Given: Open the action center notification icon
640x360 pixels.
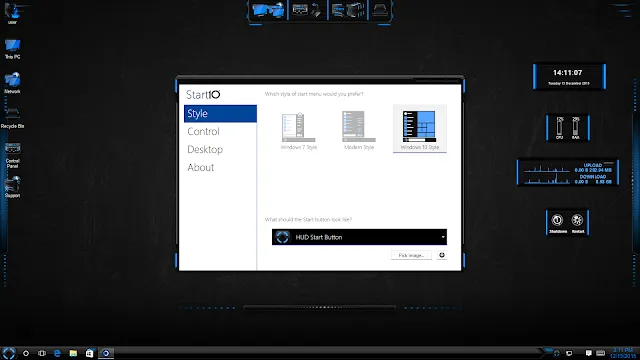Looking at the screenshot, I should pyautogui.click(x=588, y=353).
